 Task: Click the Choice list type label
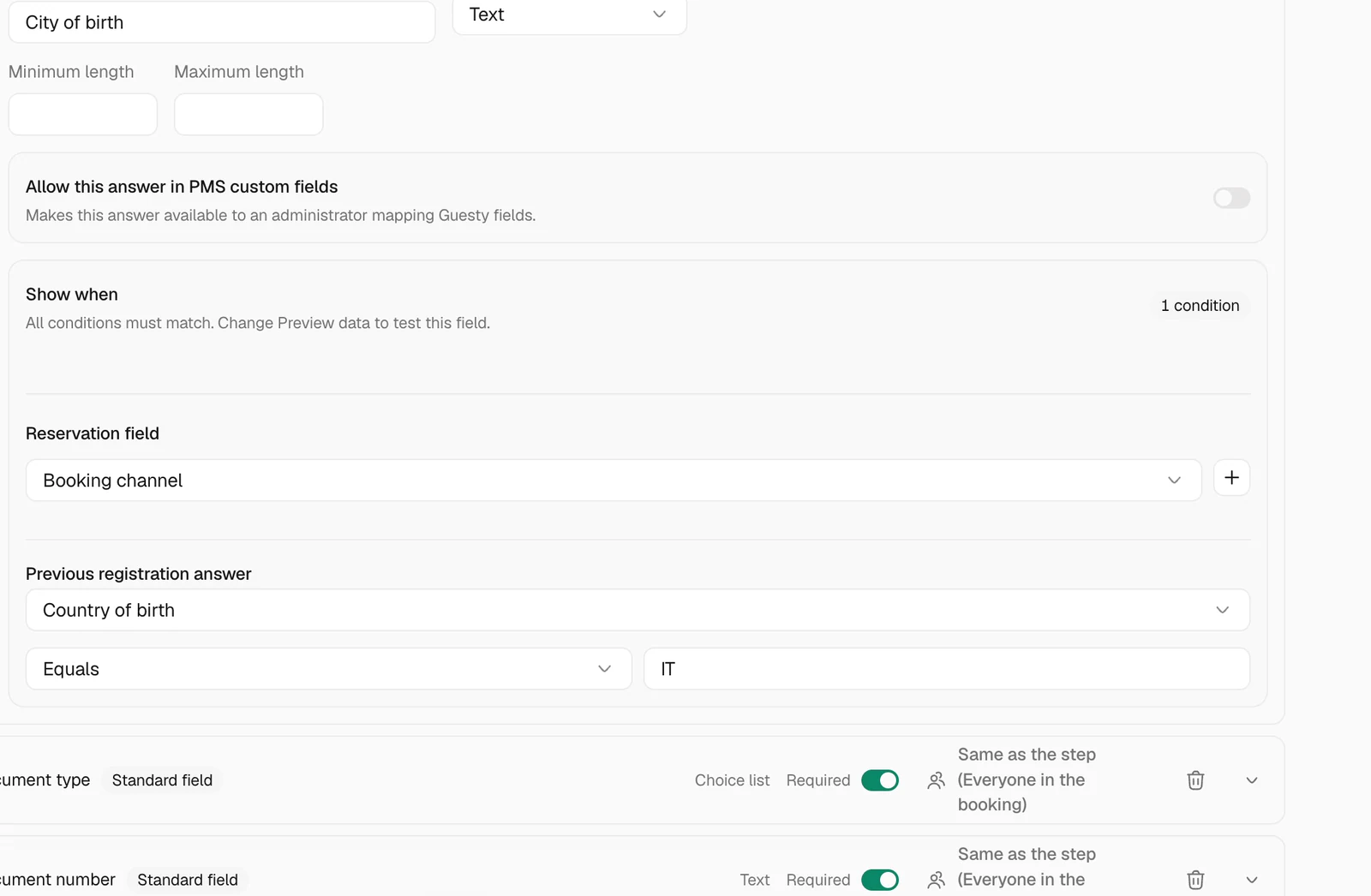[732, 780]
